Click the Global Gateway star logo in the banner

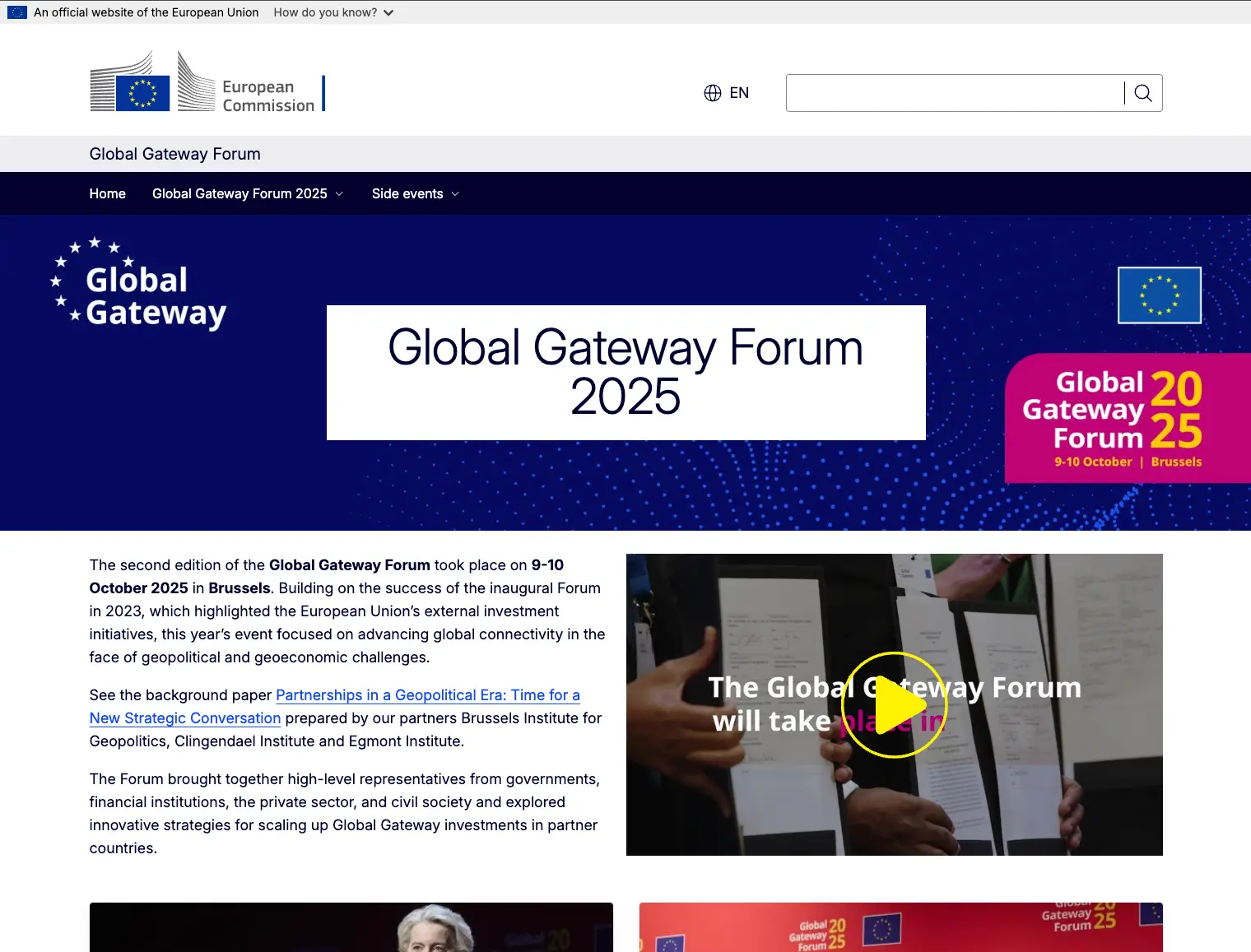[x=138, y=284]
